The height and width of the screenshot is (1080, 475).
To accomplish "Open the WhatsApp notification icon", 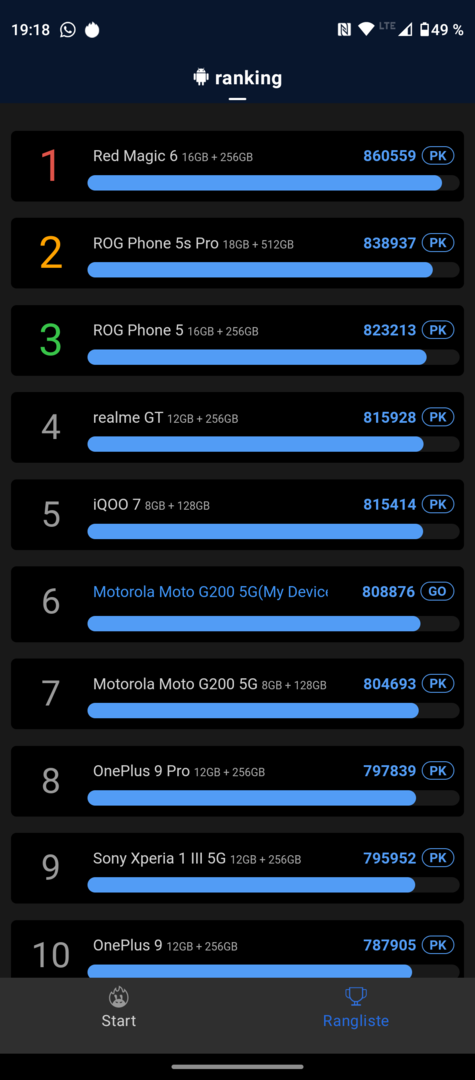I will pos(67,30).
